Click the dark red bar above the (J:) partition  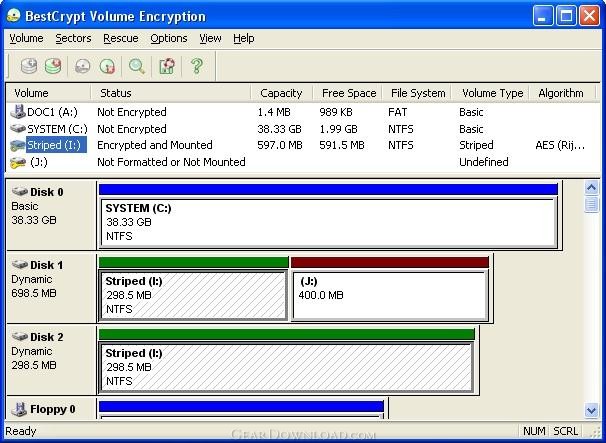coord(390,262)
